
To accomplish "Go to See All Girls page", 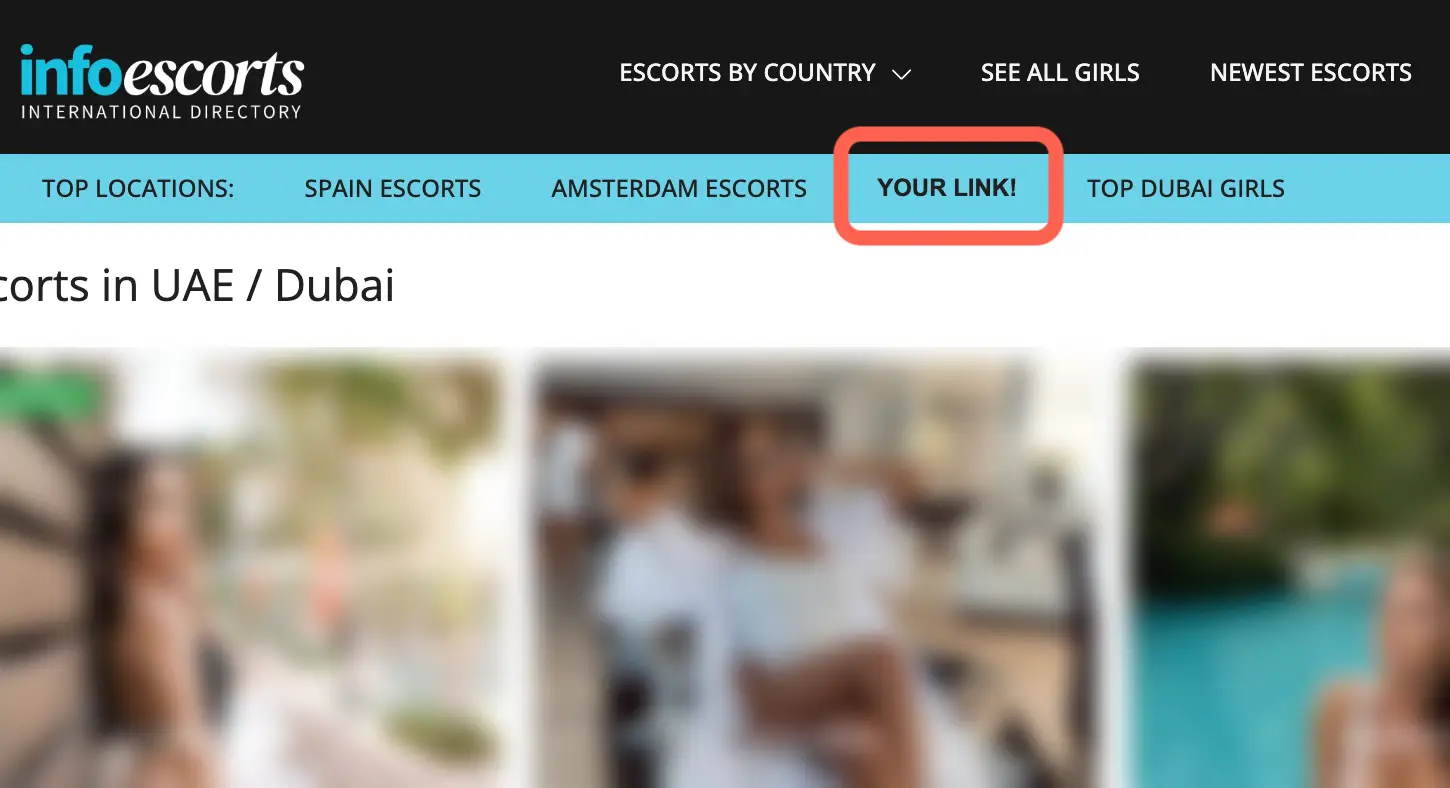I will [x=1060, y=73].
